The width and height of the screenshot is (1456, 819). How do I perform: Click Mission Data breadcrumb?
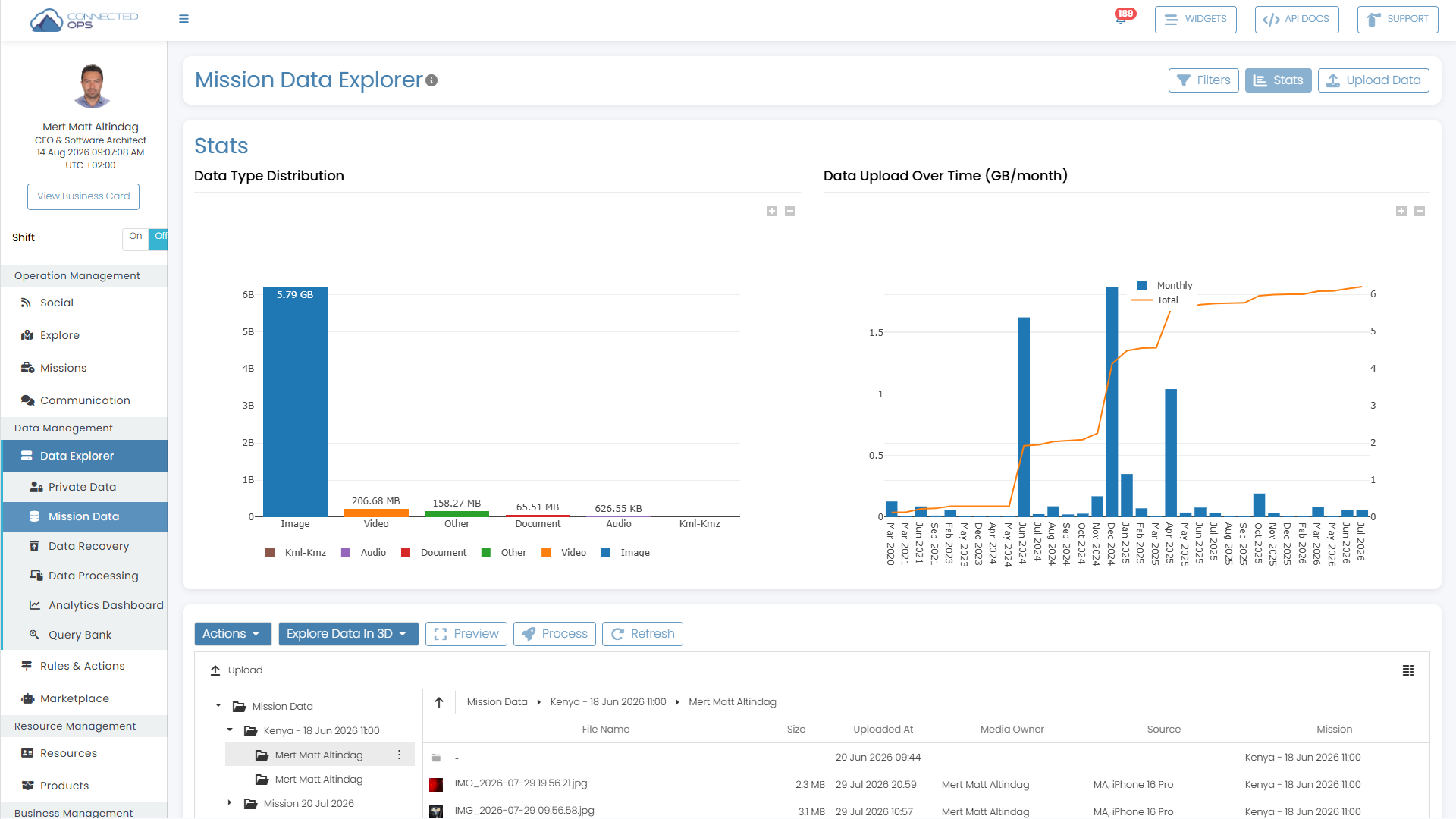click(x=497, y=702)
